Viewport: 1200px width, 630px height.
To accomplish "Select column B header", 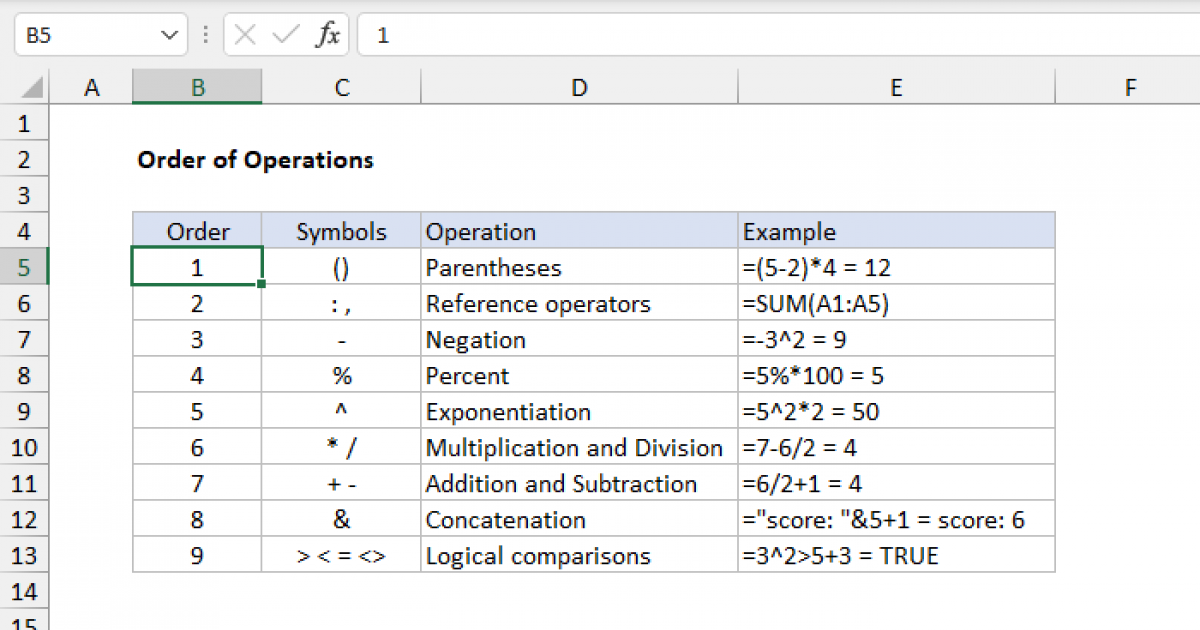I will [x=197, y=88].
